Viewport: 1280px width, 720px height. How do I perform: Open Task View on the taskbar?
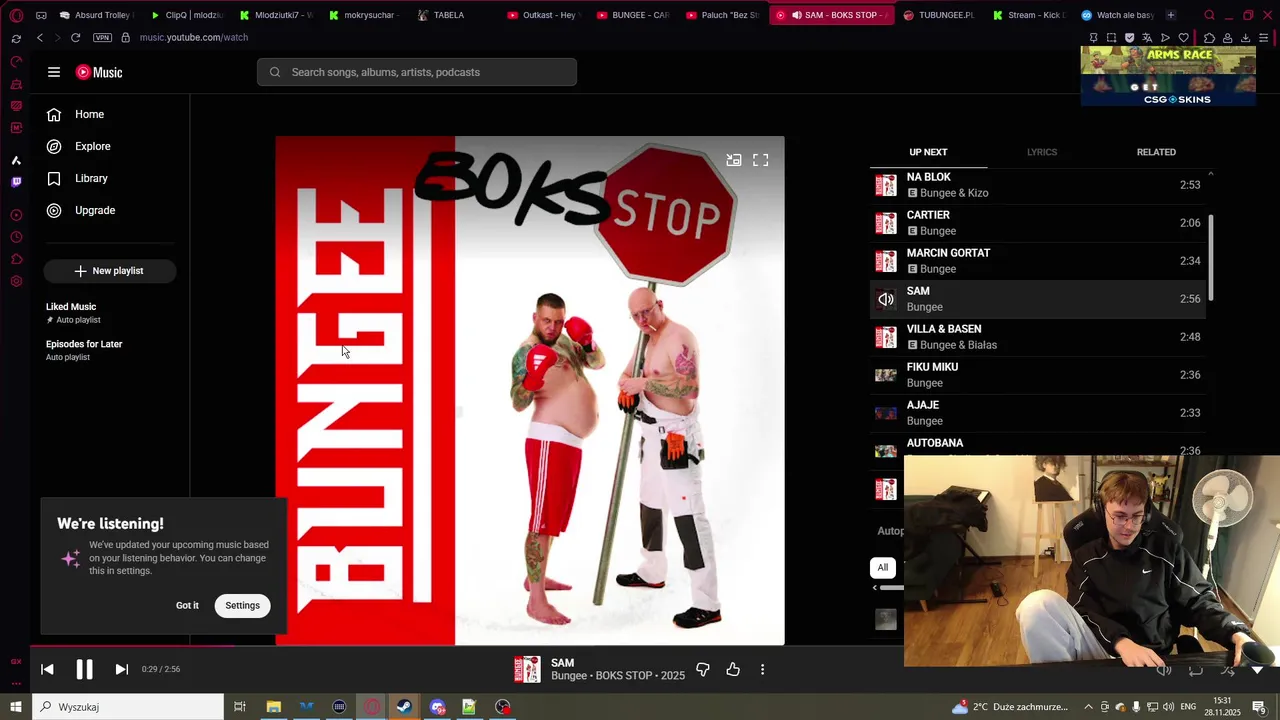pos(240,707)
